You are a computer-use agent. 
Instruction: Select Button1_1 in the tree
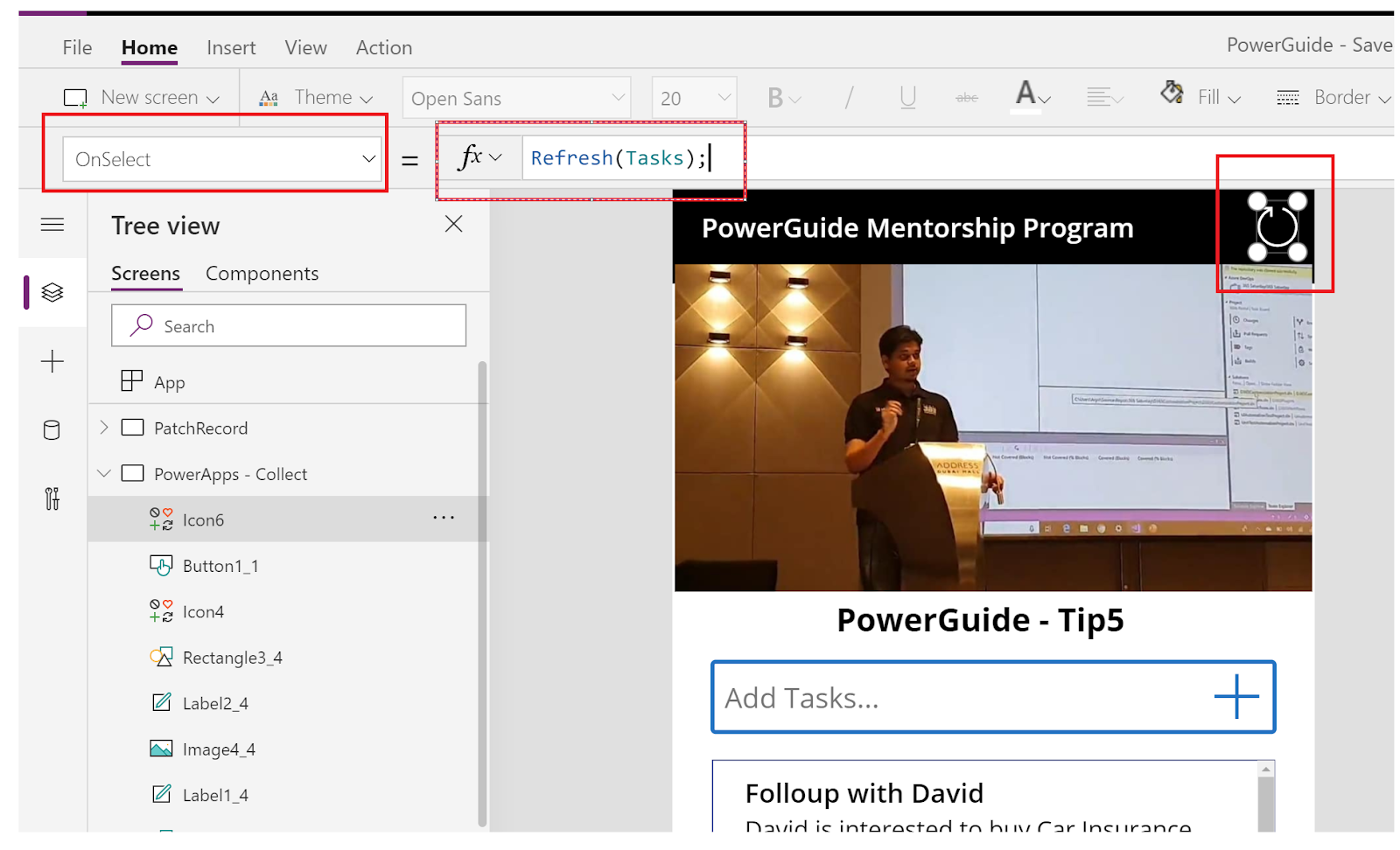[220, 566]
